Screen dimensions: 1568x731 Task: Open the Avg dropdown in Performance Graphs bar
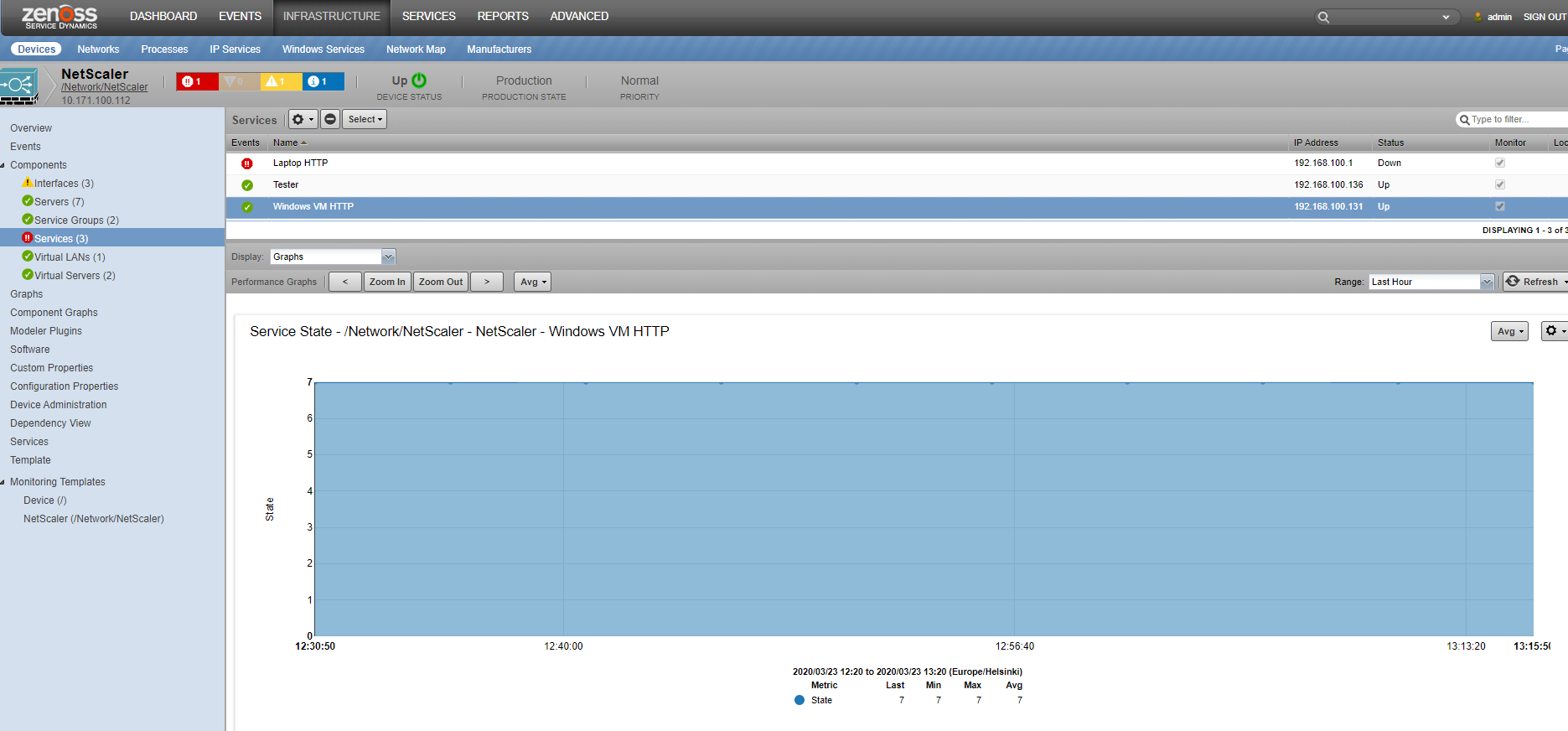(532, 282)
